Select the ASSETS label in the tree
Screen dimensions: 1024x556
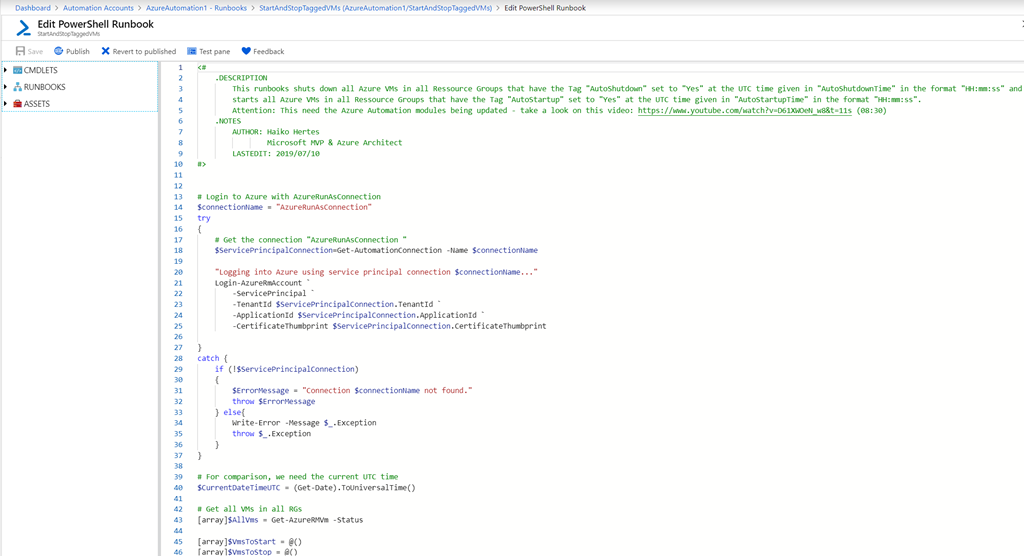(37, 104)
